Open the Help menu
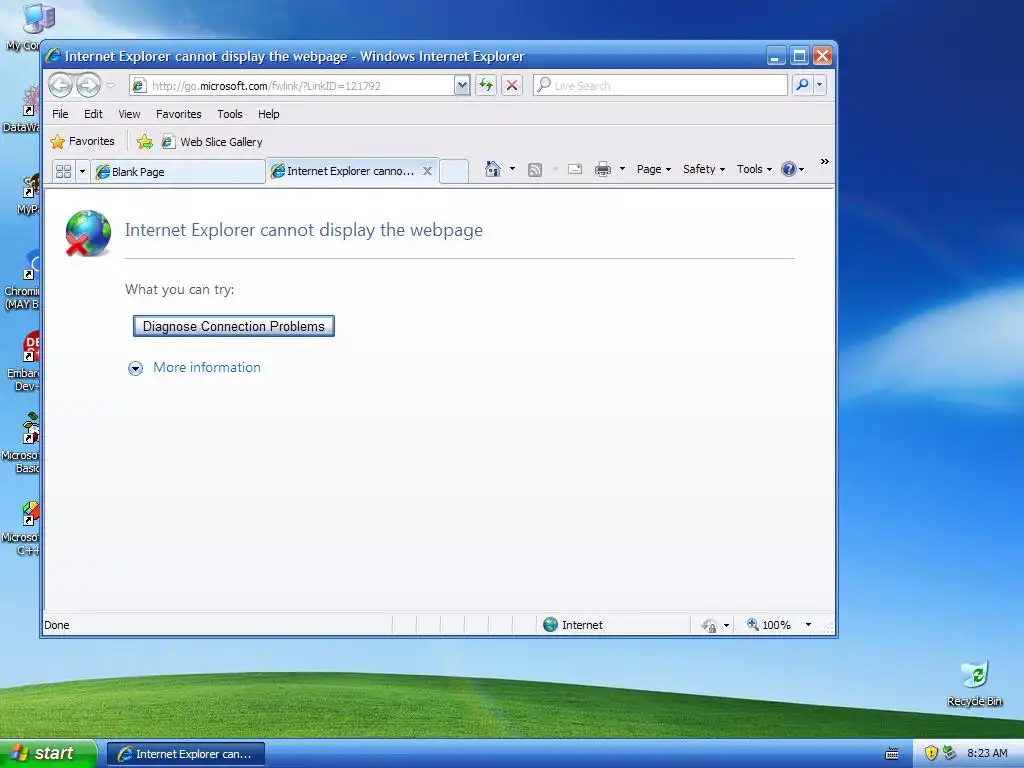 click(268, 114)
